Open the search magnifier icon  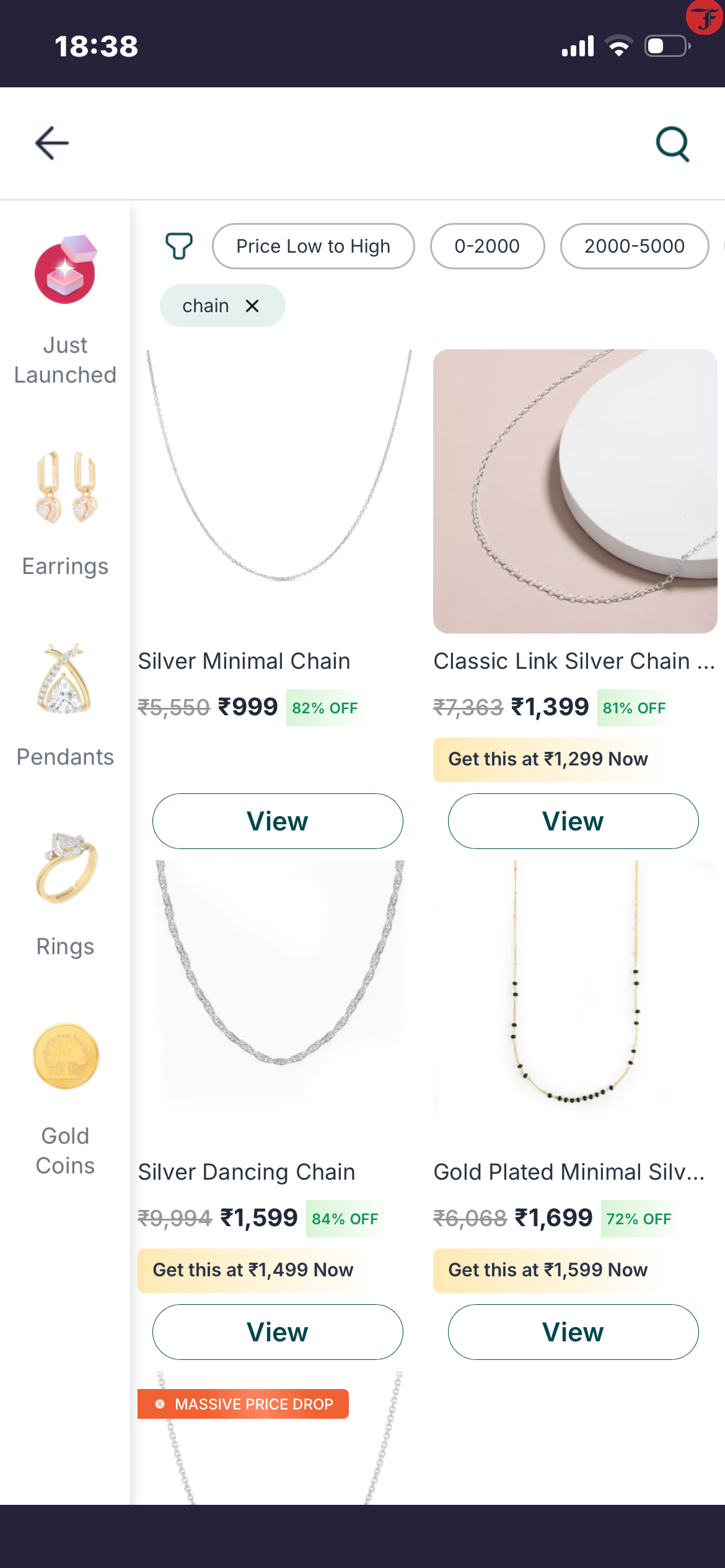tap(672, 144)
